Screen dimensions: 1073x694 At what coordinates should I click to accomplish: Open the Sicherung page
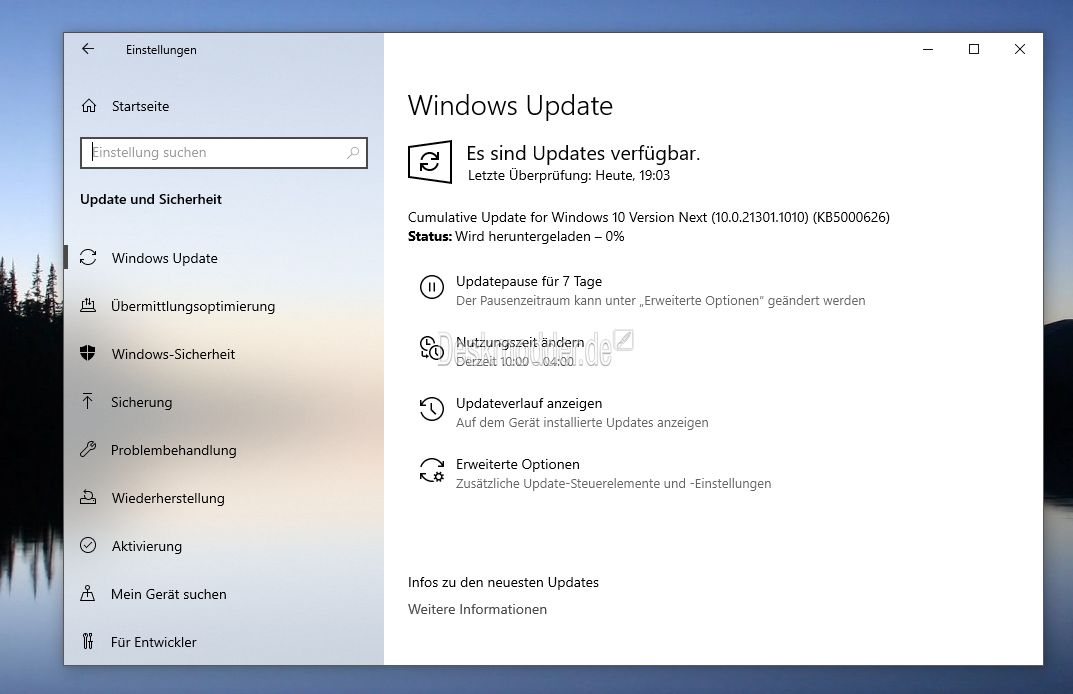coord(142,402)
